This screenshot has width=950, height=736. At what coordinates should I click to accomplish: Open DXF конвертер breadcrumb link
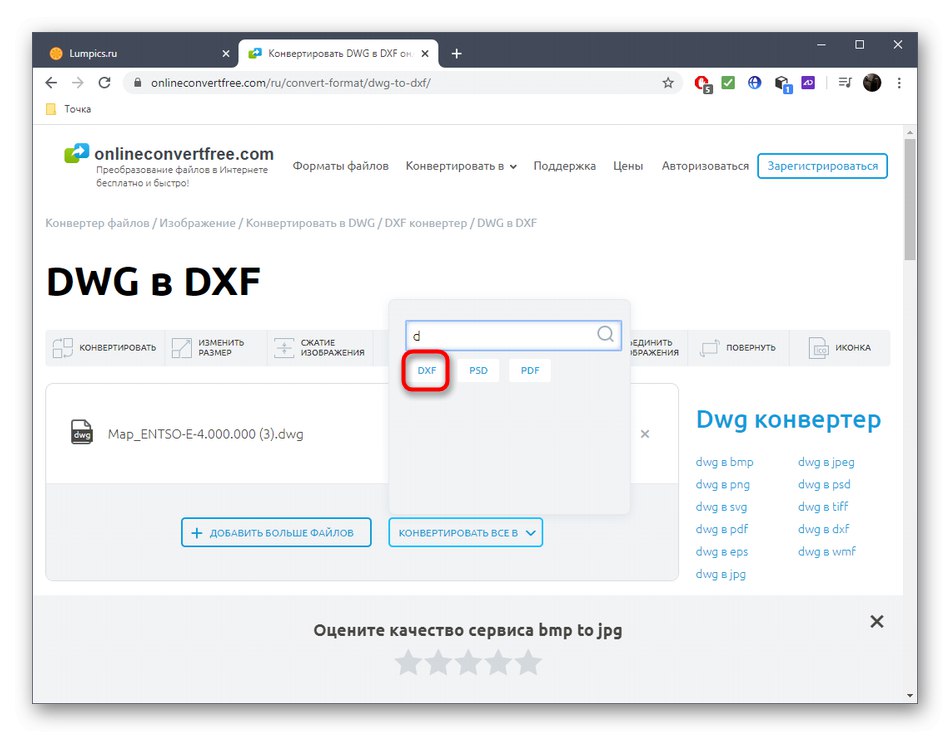[x=426, y=223]
